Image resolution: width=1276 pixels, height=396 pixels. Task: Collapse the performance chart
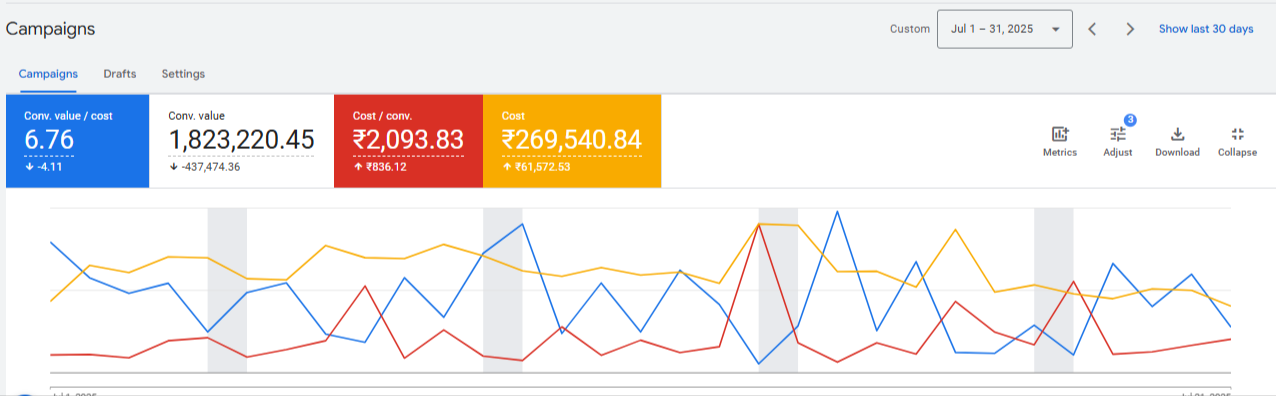click(x=1237, y=142)
